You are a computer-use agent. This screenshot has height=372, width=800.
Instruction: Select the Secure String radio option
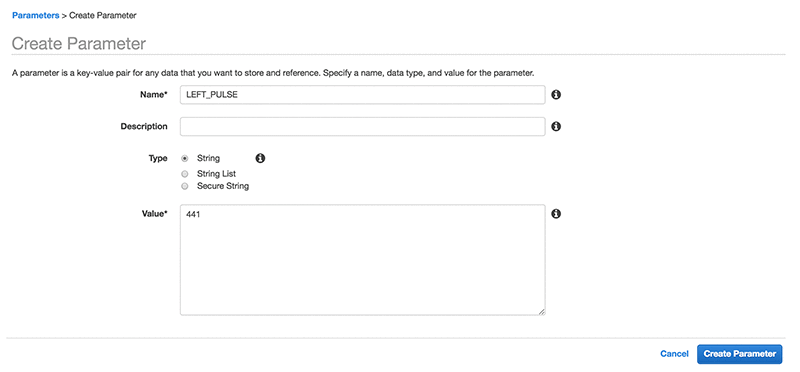185,186
